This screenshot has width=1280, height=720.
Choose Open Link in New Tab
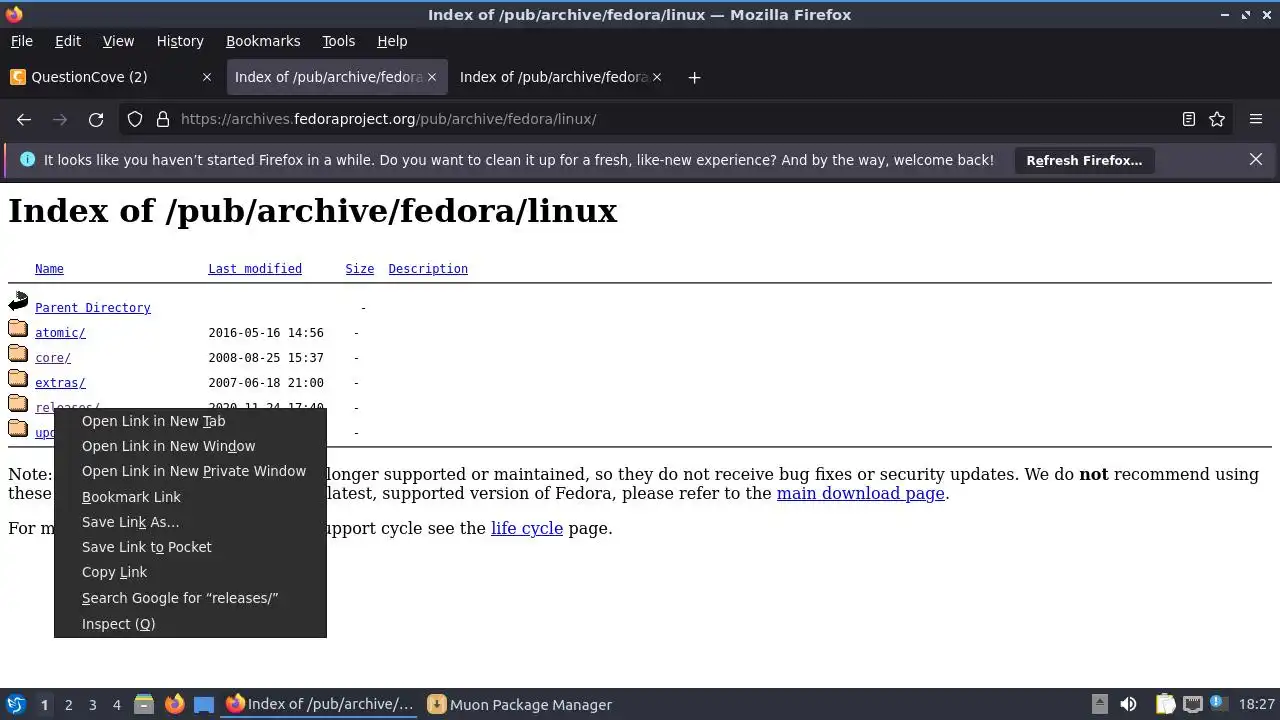click(190, 421)
